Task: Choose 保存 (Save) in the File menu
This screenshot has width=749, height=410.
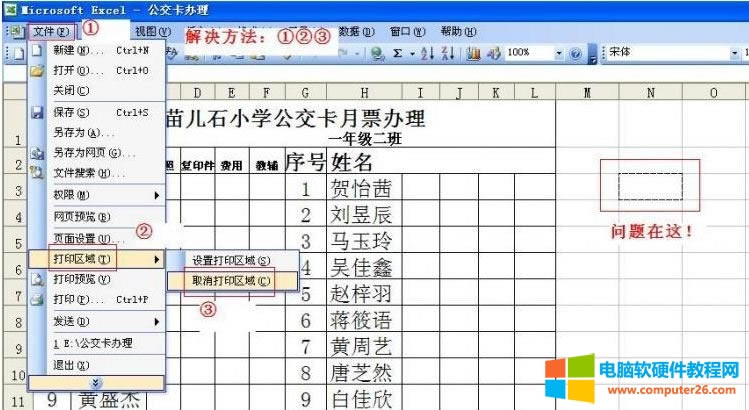Action: (70, 112)
